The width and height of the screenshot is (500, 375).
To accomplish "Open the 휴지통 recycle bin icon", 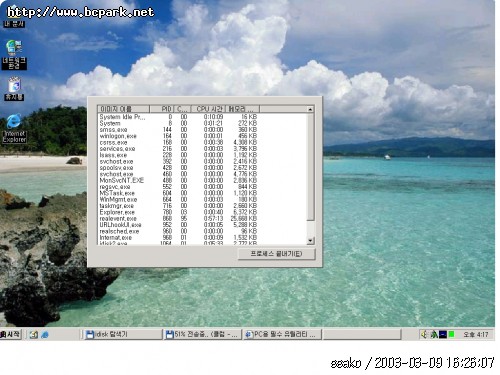I will tap(14, 88).
